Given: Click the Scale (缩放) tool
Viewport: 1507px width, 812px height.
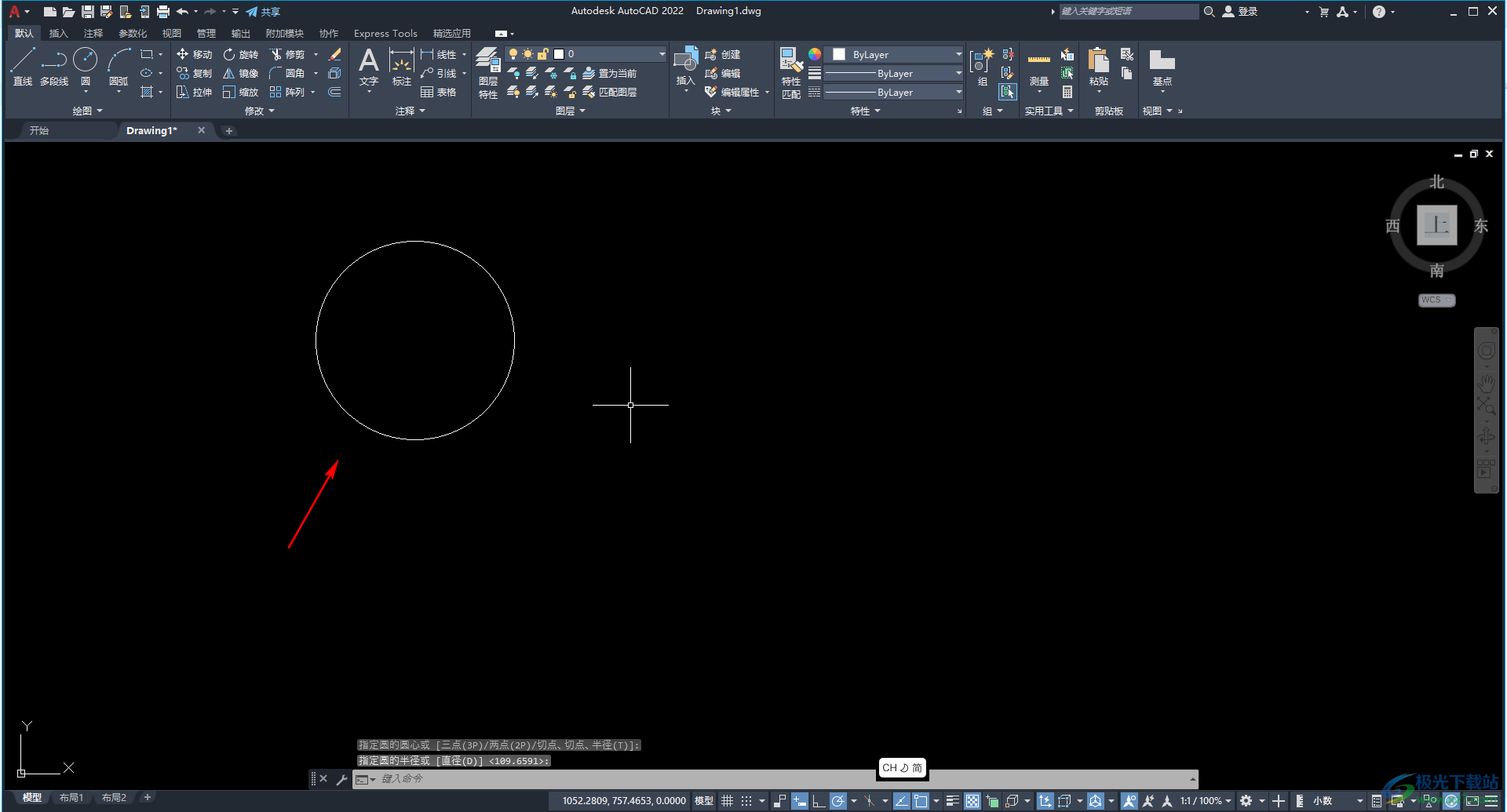Looking at the screenshot, I should (240, 92).
